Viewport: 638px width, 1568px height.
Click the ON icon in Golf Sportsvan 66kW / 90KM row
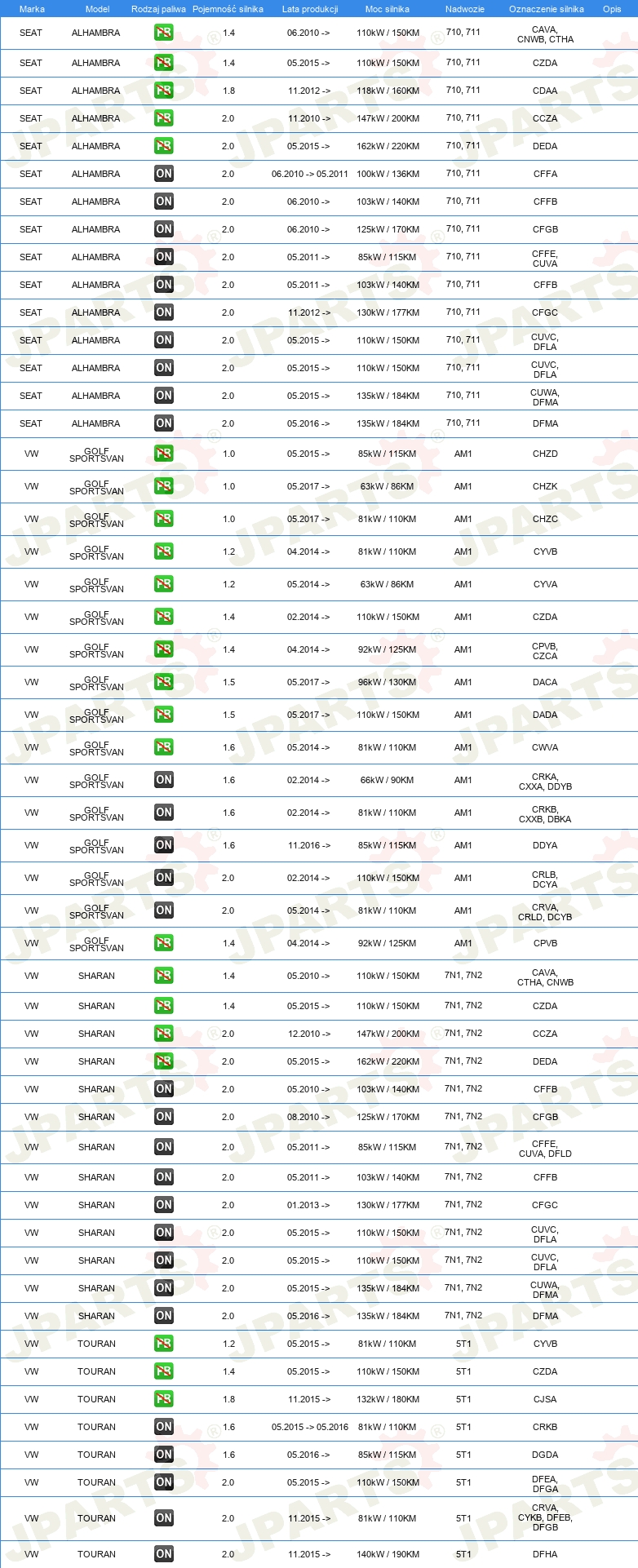[164, 780]
